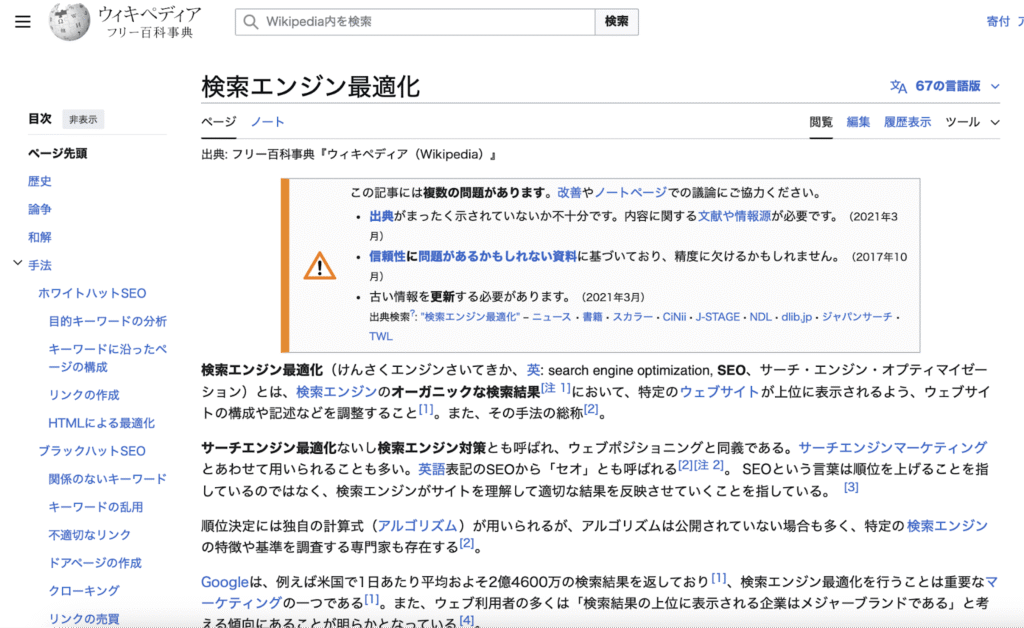Open ドアページの作成 in contents
This screenshot has width=1024, height=628.
coord(95,563)
